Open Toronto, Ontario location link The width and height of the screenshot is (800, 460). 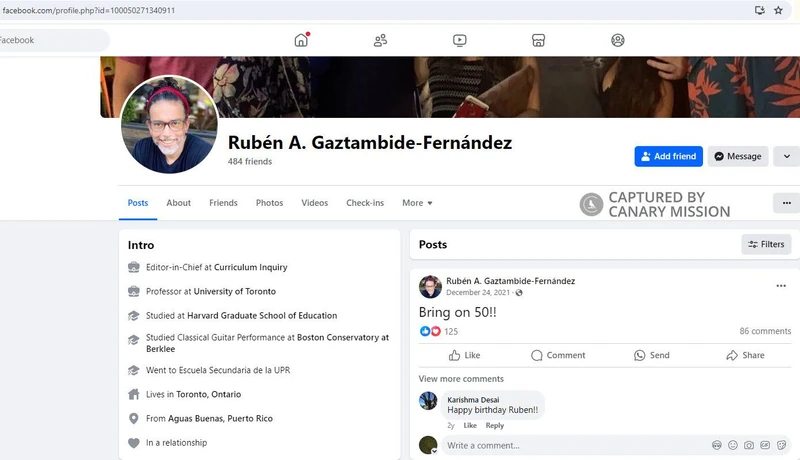208,394
